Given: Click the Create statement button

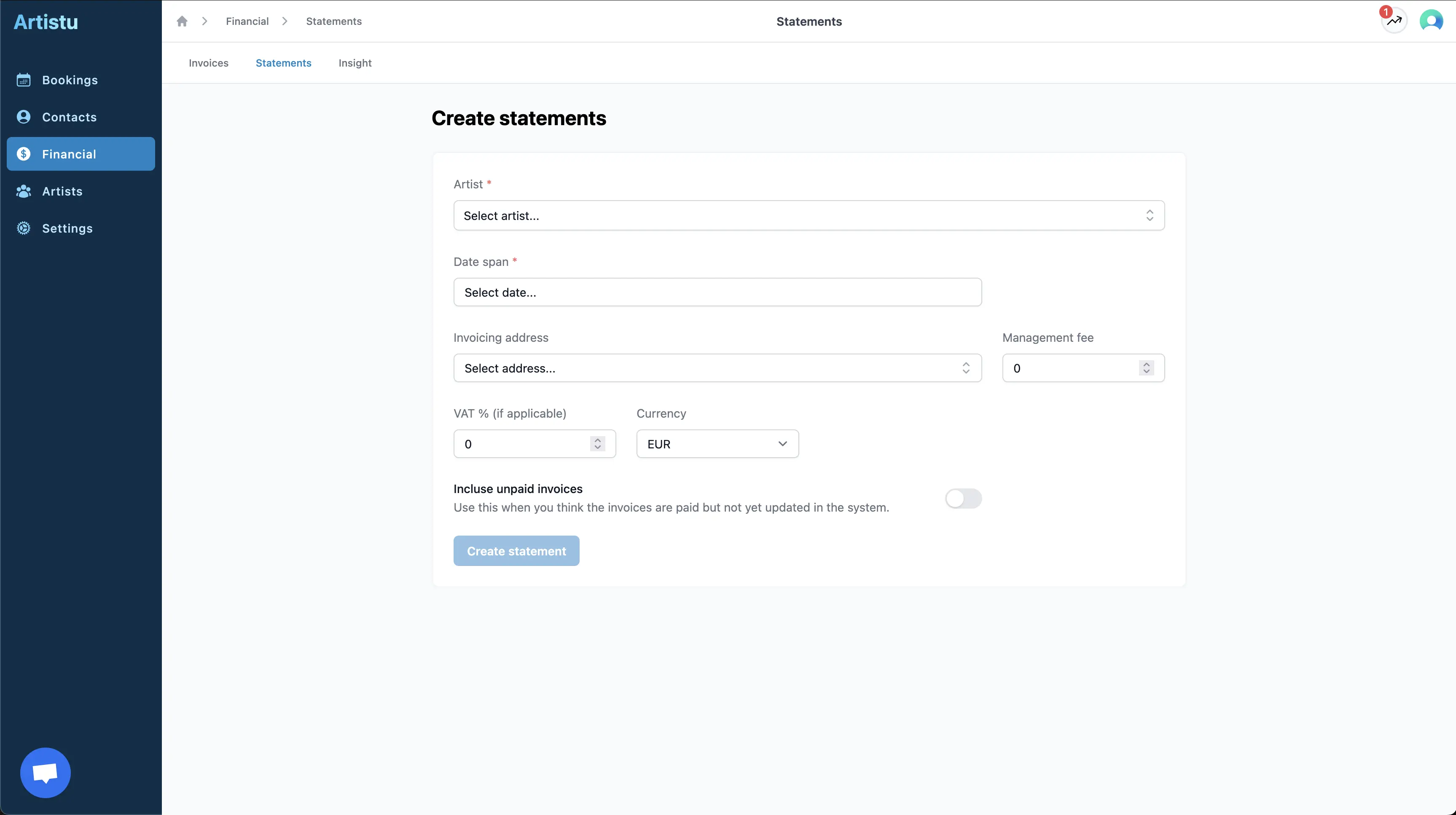Looking at the screenshot, I should tap(516, 551).
